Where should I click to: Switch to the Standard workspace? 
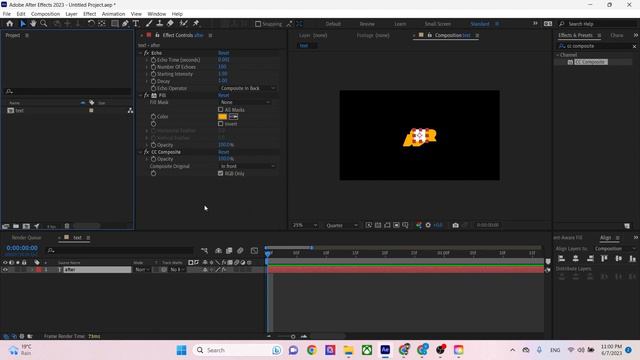click(x=480, y=24)
